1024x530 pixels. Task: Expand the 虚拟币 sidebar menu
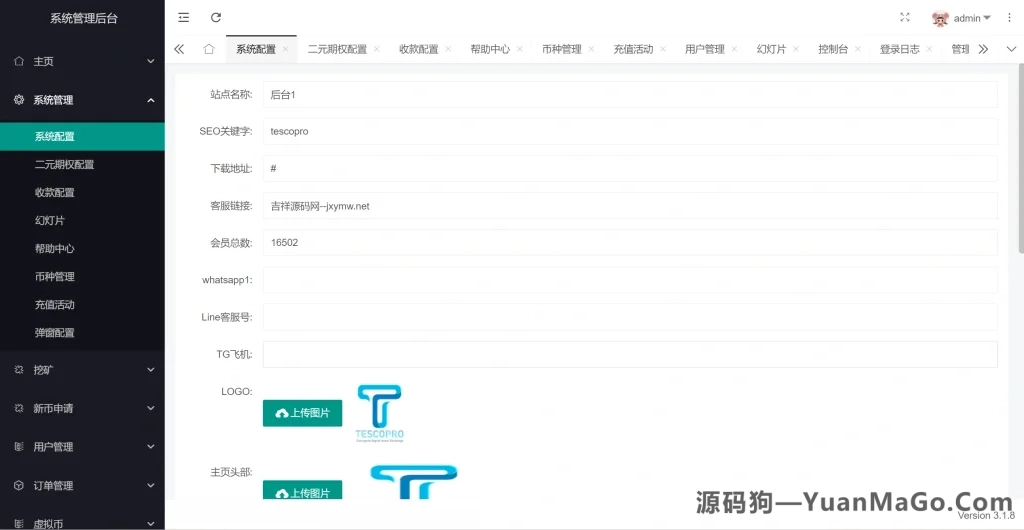tap(82, 522)
